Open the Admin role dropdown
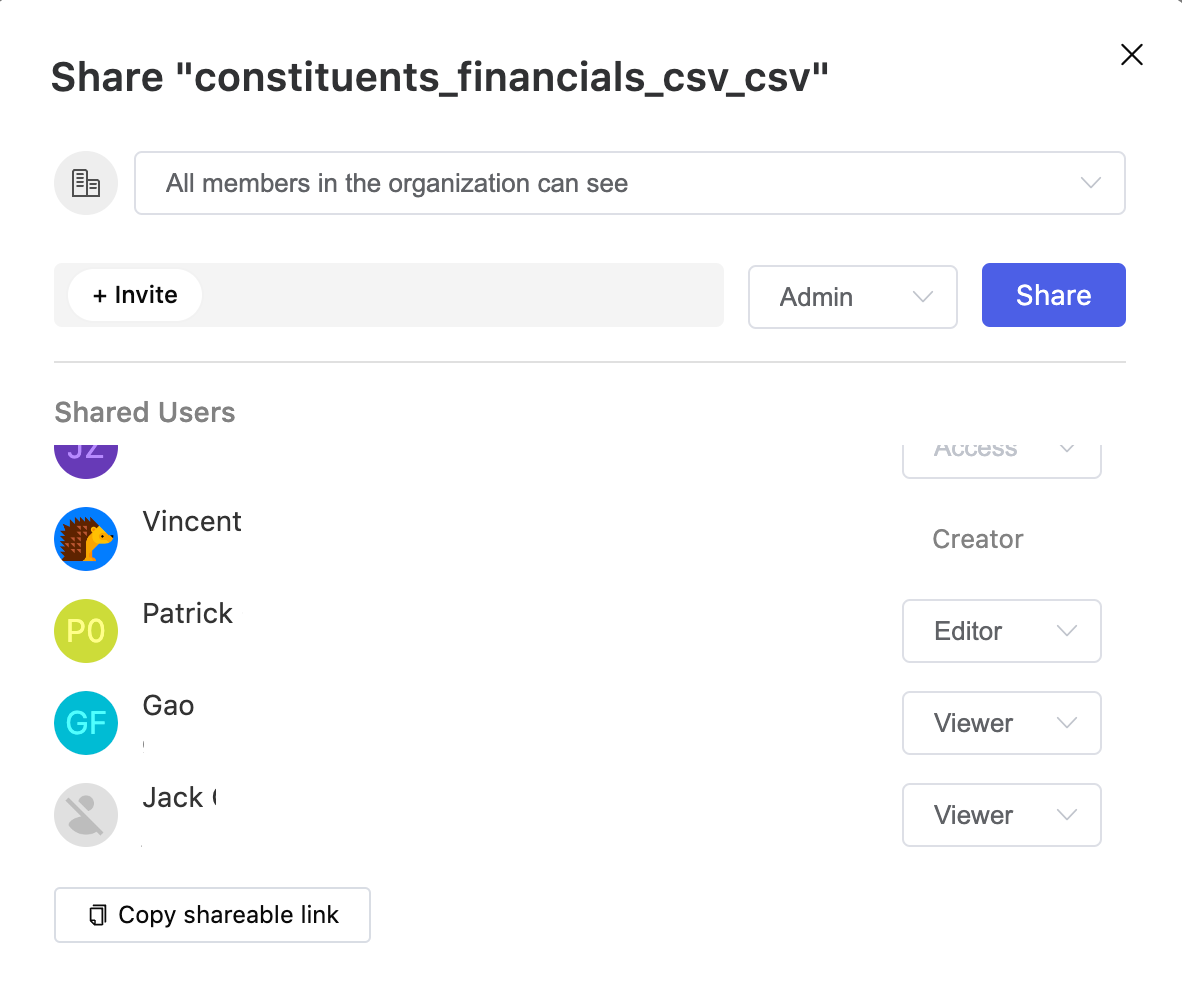The image size is (1182, 998). (852, 296)
